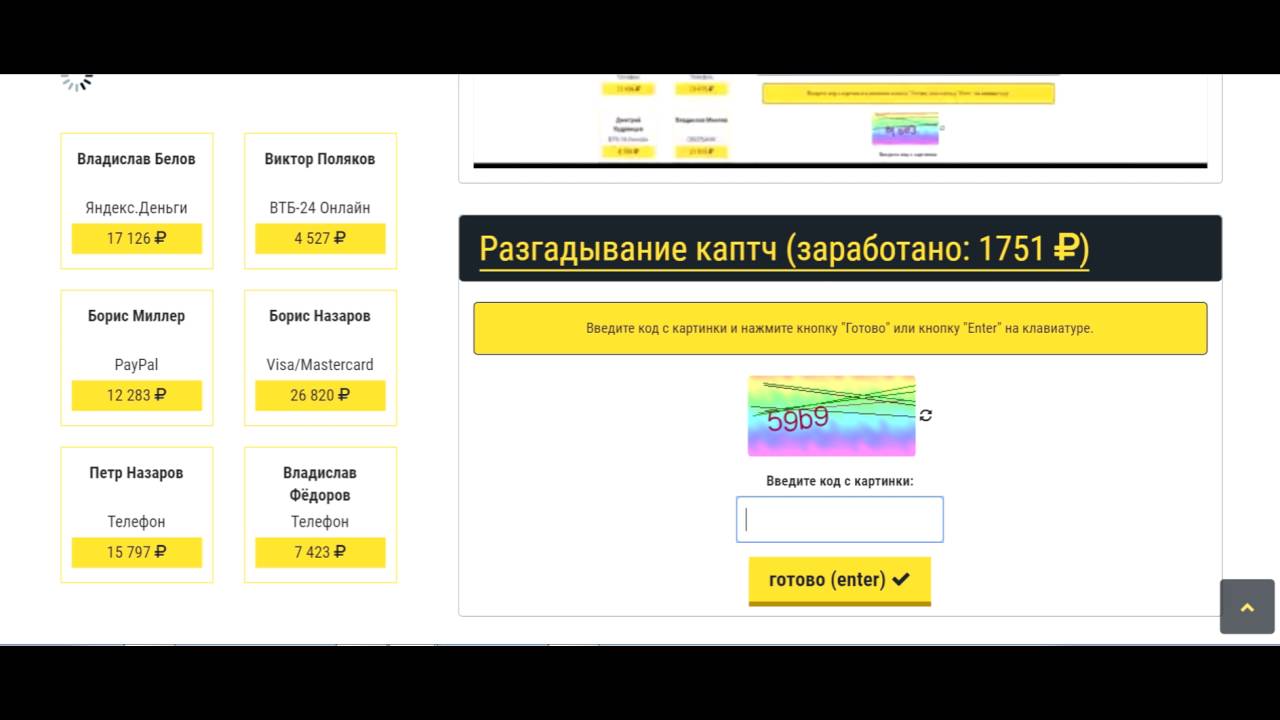
Task: Click the loading spinner icon
Action: (77, 80)
